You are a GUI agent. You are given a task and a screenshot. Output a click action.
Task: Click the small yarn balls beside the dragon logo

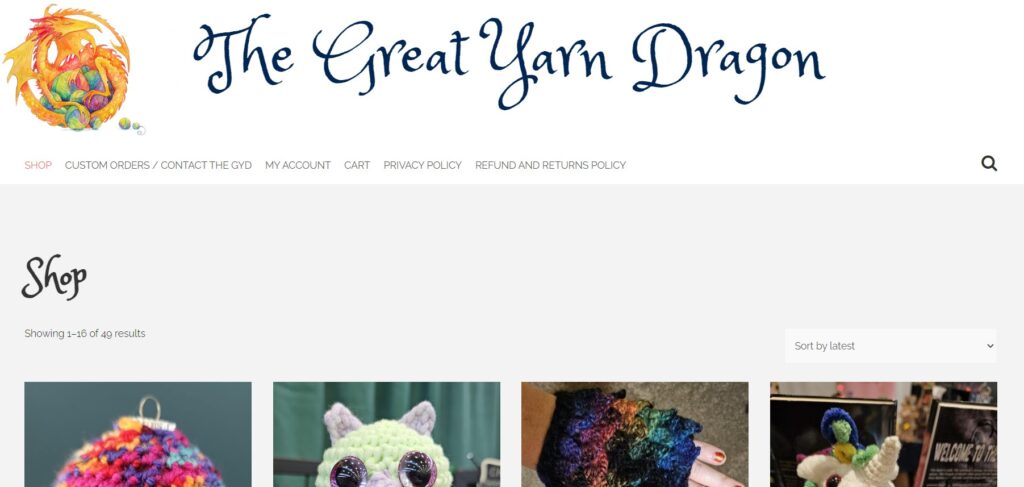tap(131, 125)
